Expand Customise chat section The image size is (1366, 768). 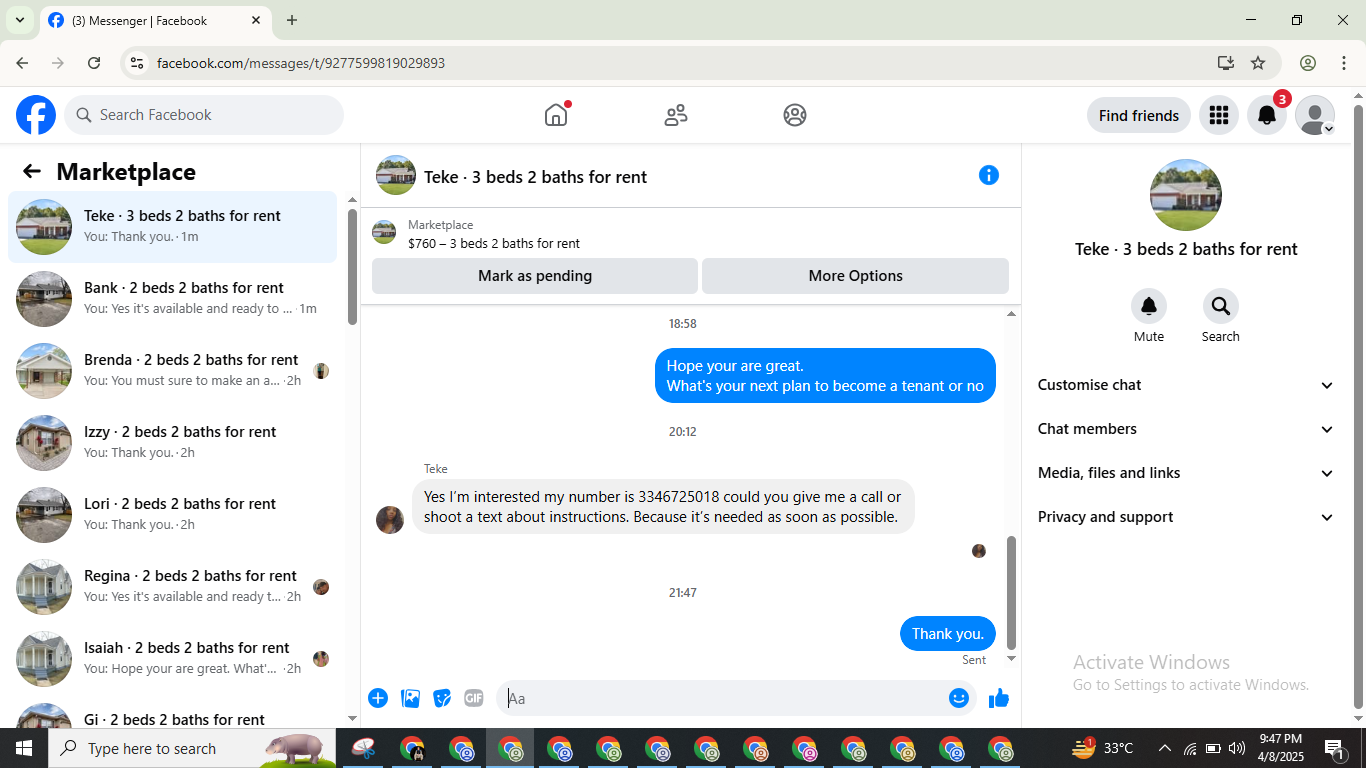click(x=1186, y=385)
